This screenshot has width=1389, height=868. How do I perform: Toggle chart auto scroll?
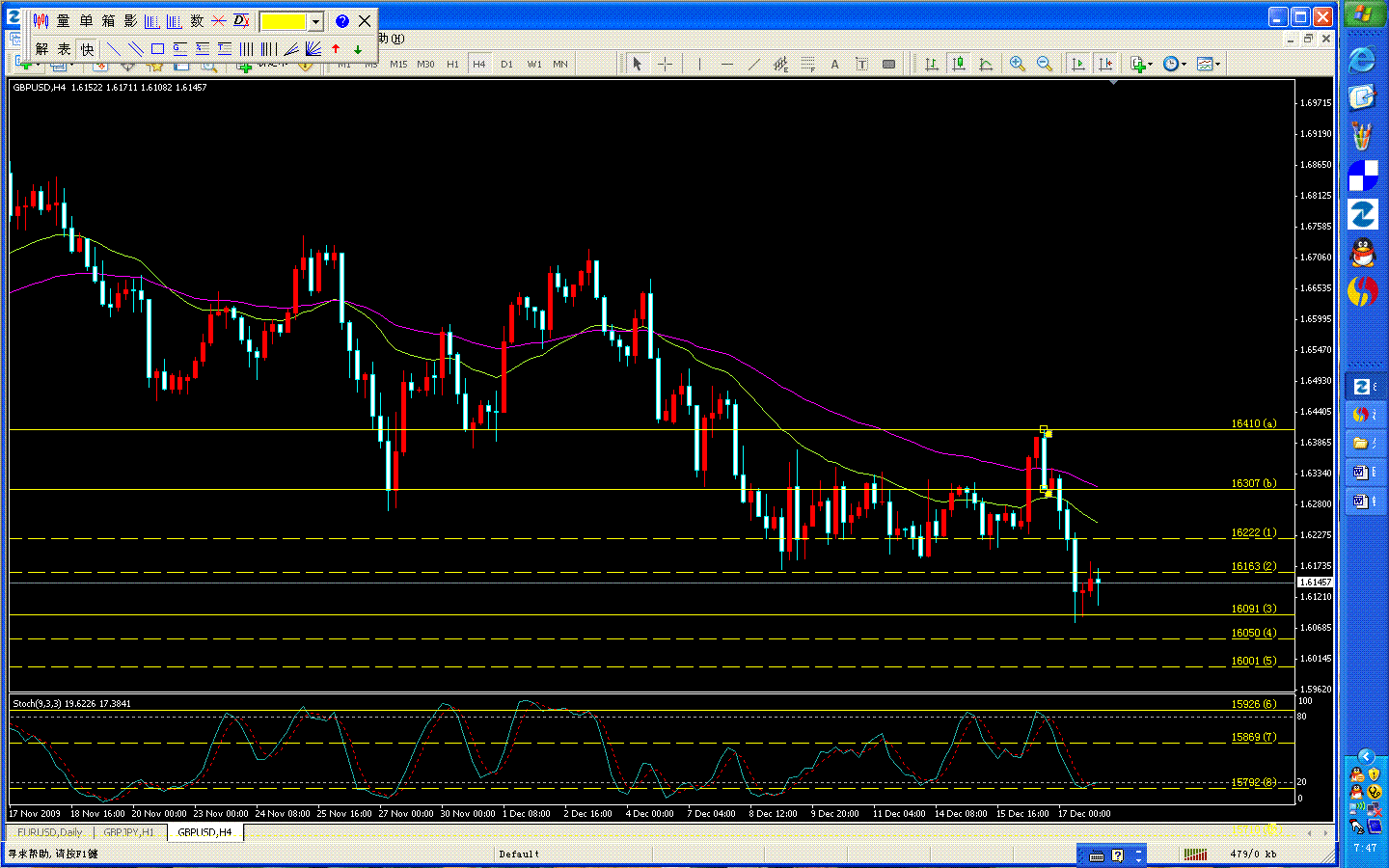click(x=1078, y=64)
